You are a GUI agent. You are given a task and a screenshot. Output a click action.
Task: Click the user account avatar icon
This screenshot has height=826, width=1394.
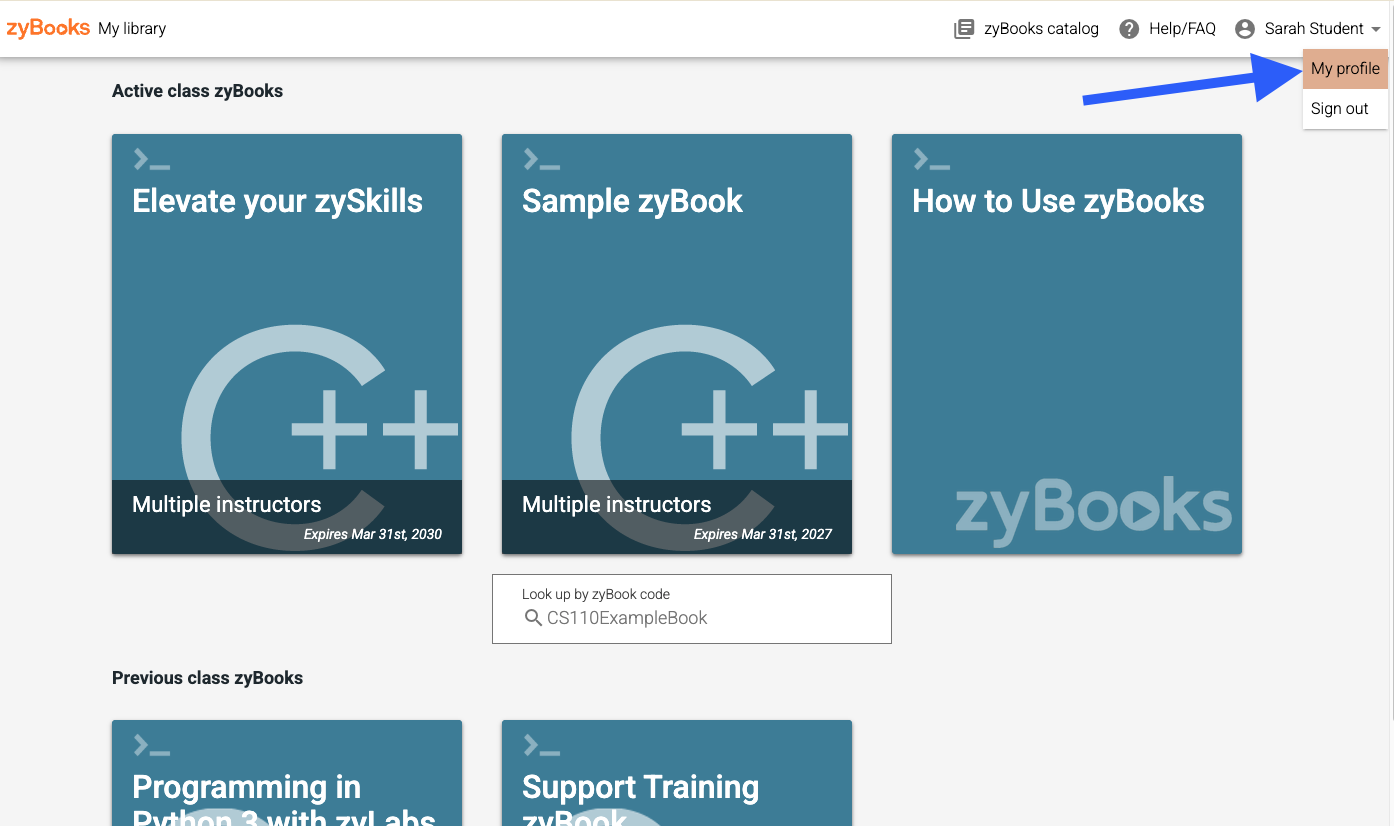pos(1245,29)
